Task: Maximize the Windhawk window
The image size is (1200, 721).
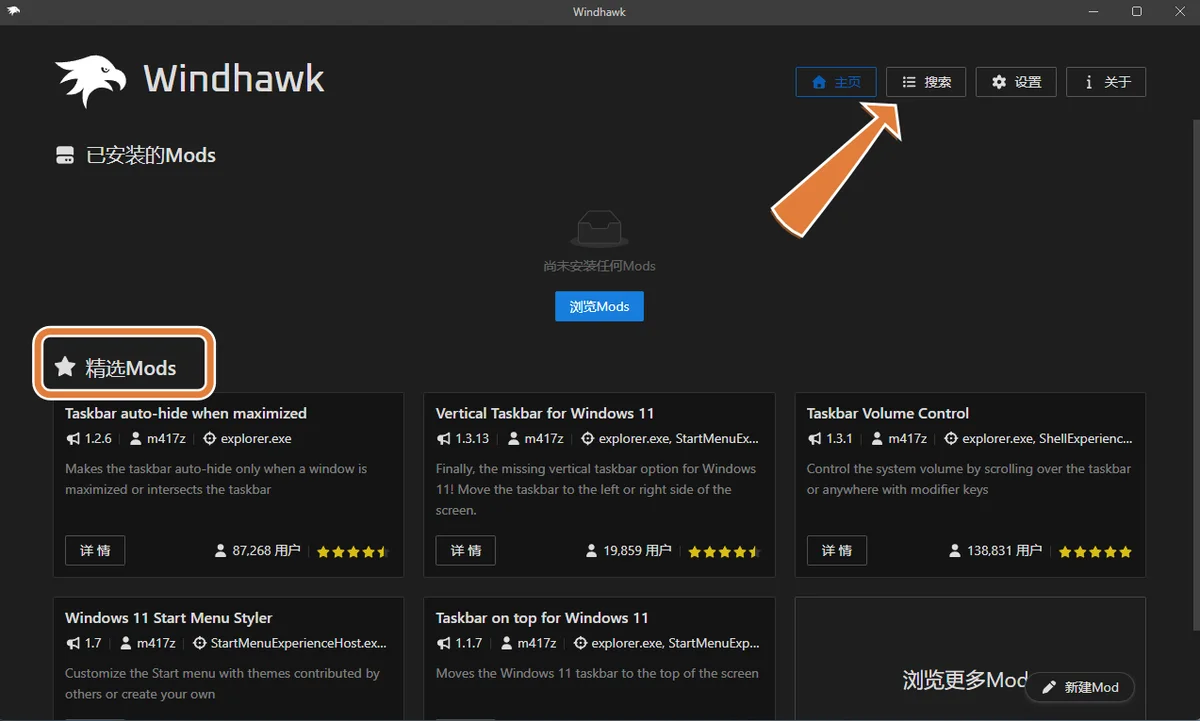Action: point(1137,12)
